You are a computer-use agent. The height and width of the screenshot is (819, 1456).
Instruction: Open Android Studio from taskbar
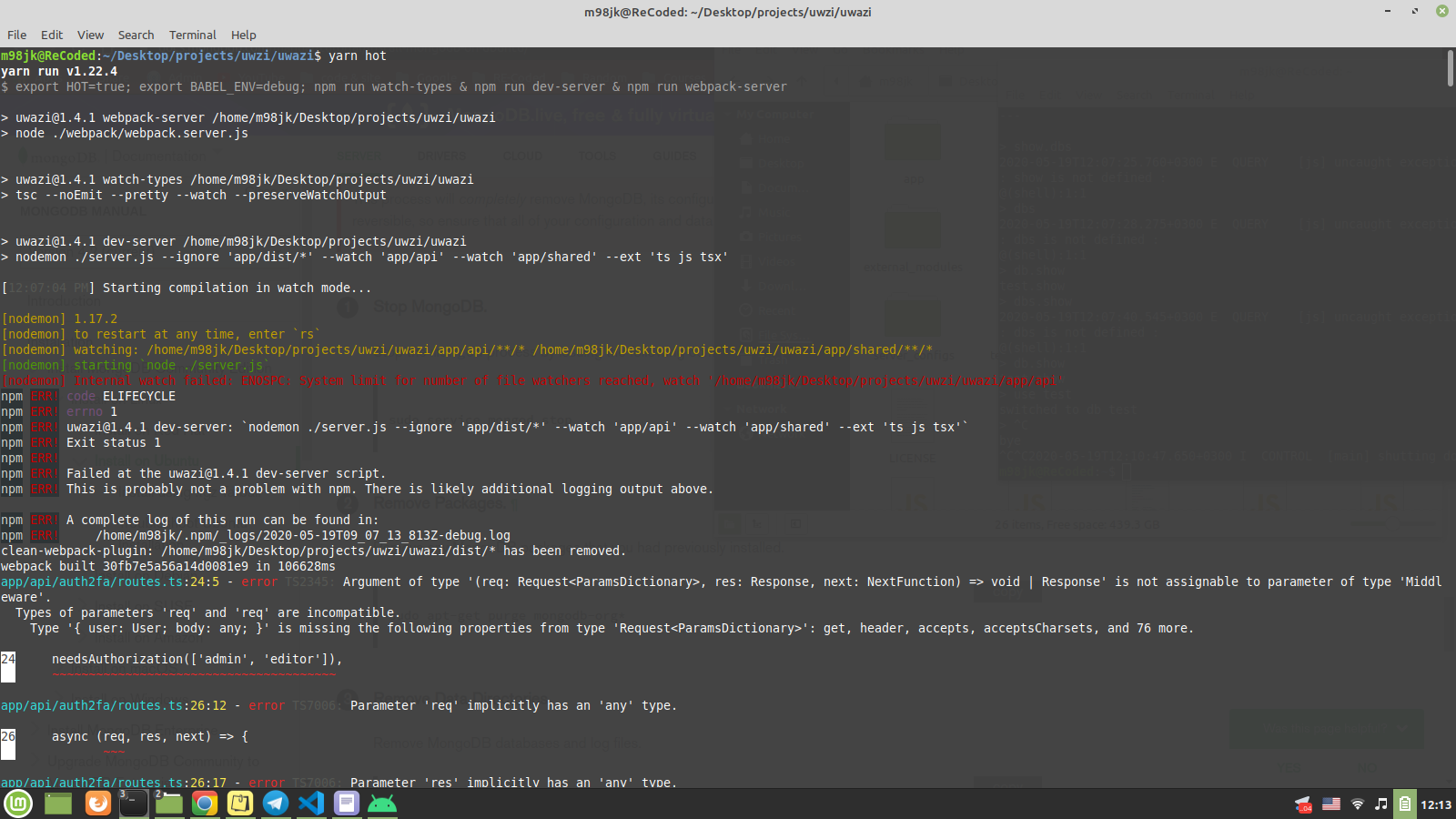coord(382,804)
